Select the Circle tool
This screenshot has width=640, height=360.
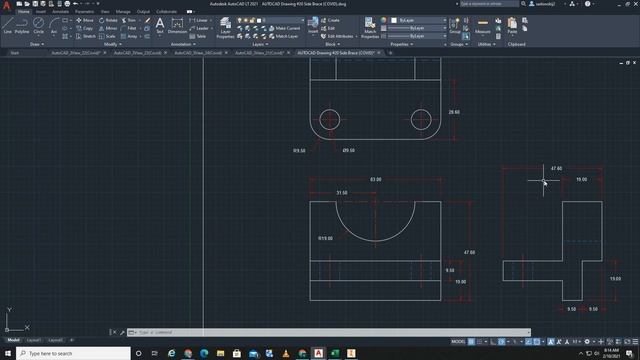tap(38, 26)
